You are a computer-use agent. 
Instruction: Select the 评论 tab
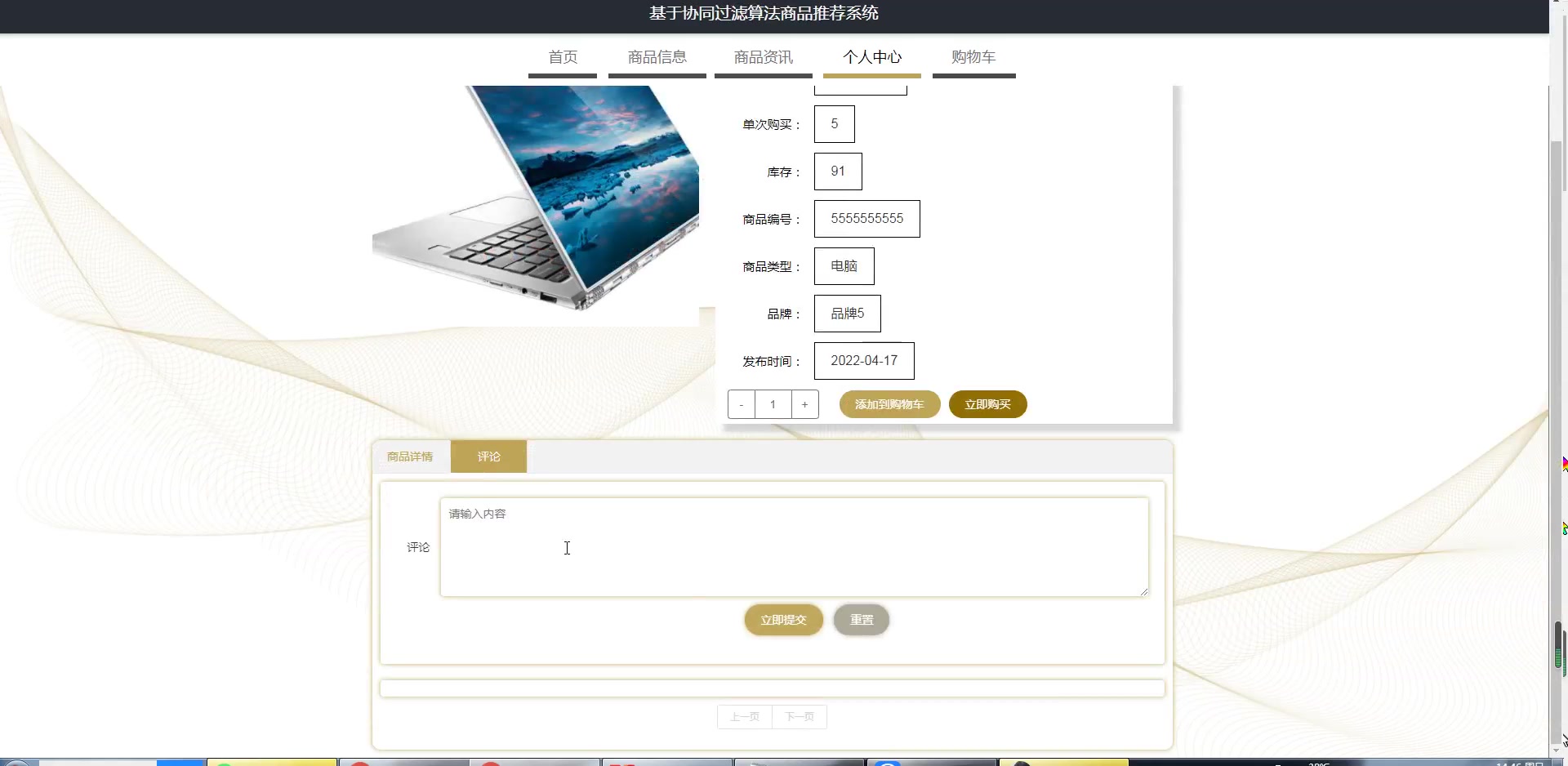pyautogui.click(x=488, y=456)
